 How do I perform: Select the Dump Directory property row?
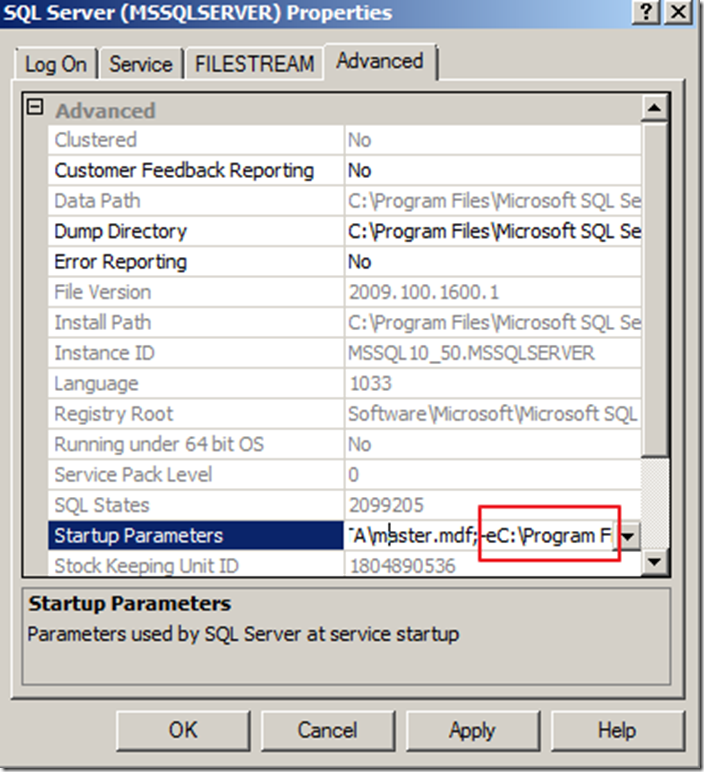[345, 231]
